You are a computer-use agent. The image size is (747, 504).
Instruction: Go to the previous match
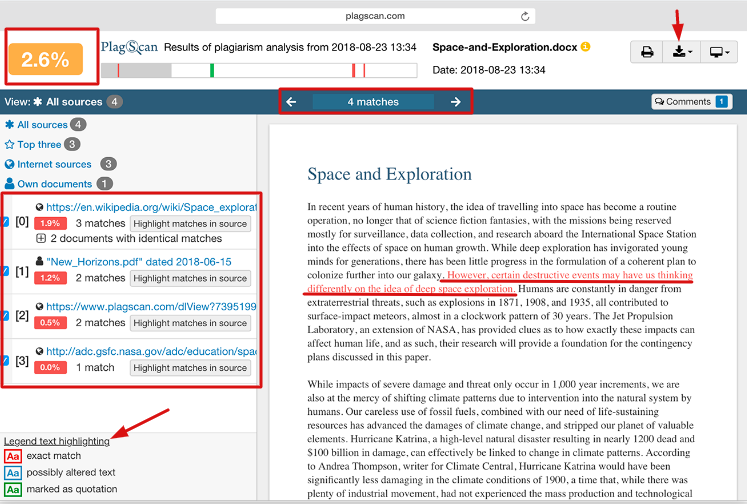click(291, 101)
